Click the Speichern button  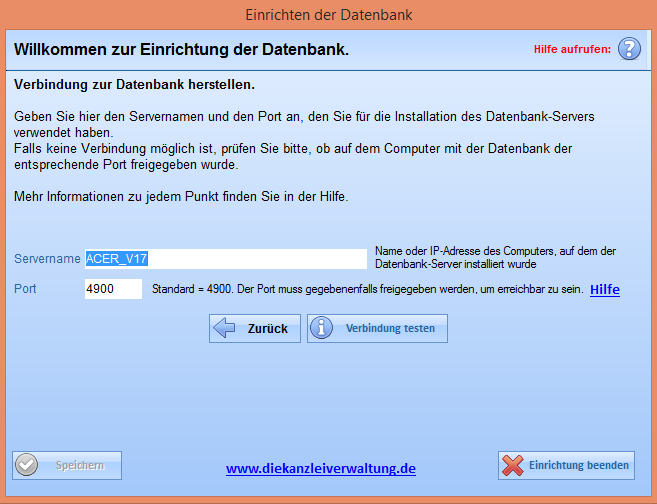coord(67,465)
